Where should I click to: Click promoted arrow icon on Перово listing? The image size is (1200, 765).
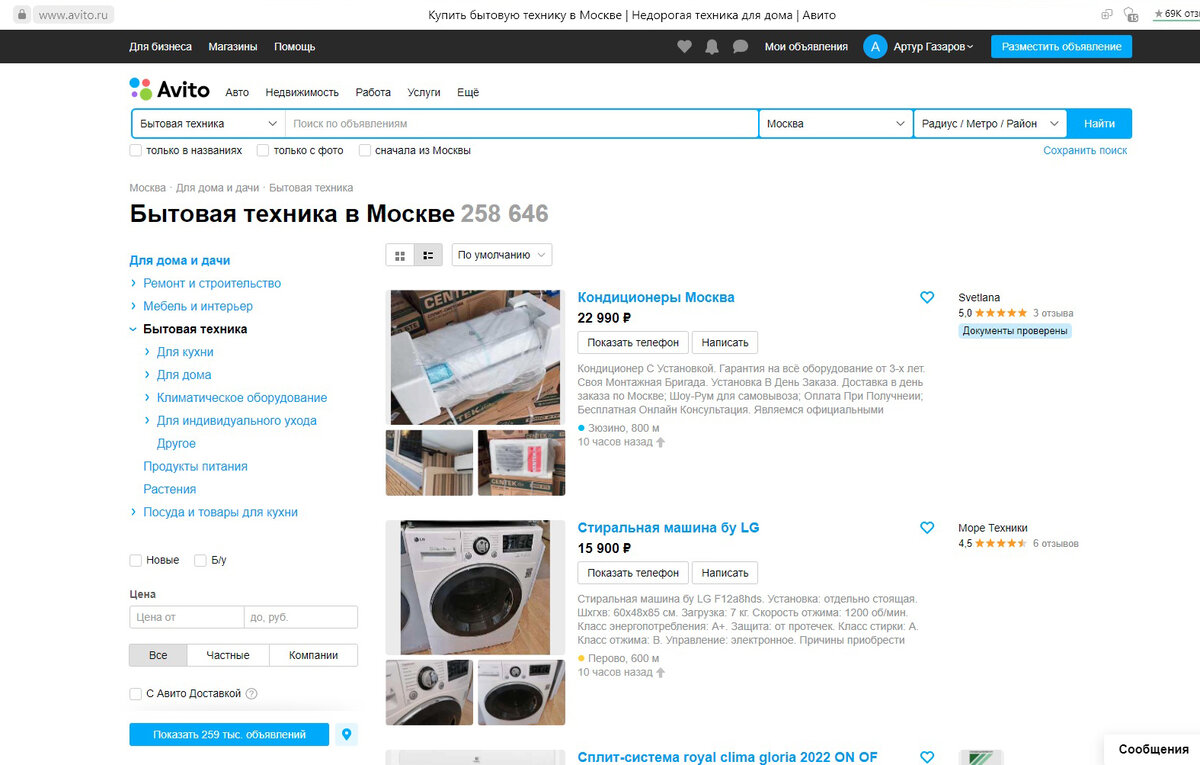660,673
